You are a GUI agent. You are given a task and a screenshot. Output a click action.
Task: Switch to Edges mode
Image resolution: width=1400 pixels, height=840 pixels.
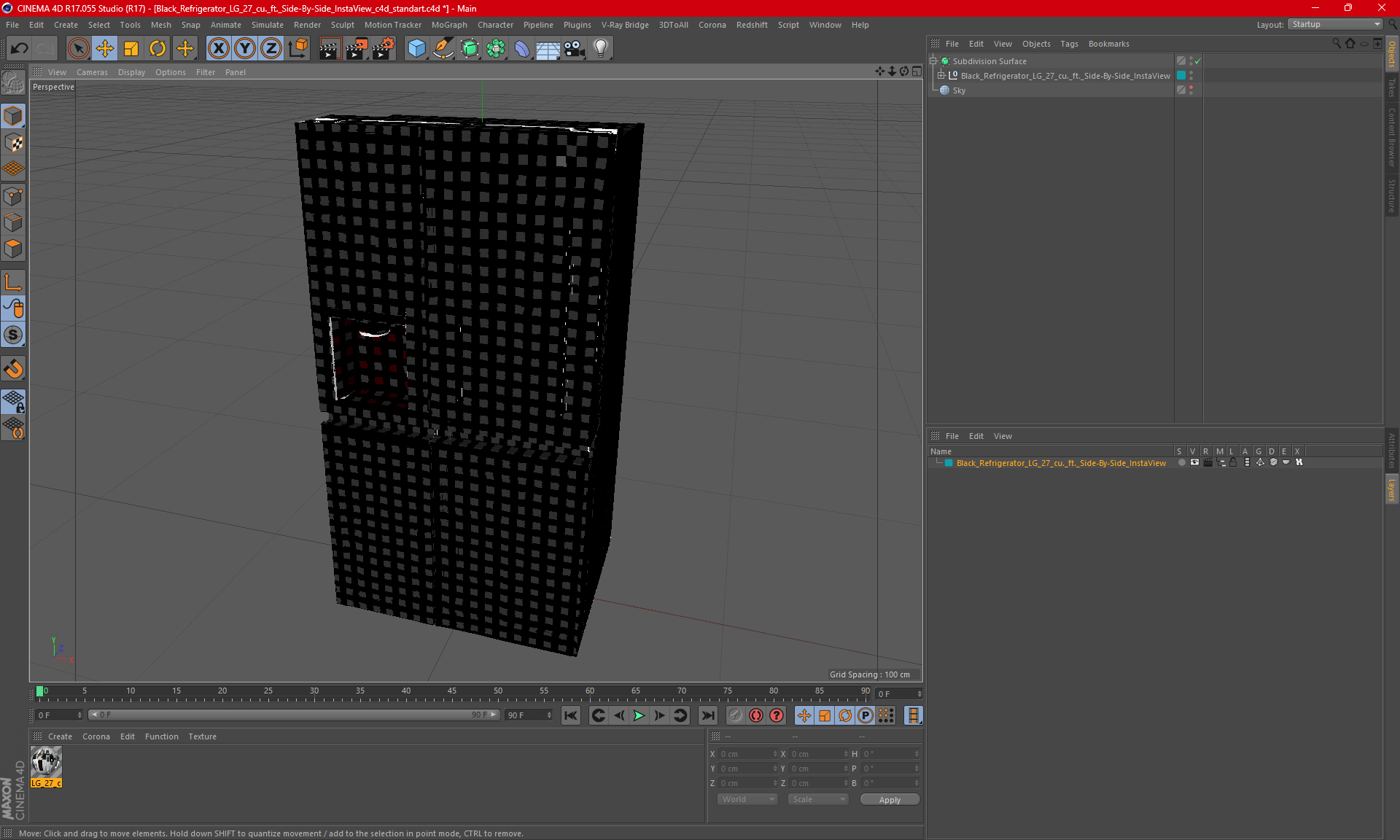(x=13, y=222)
